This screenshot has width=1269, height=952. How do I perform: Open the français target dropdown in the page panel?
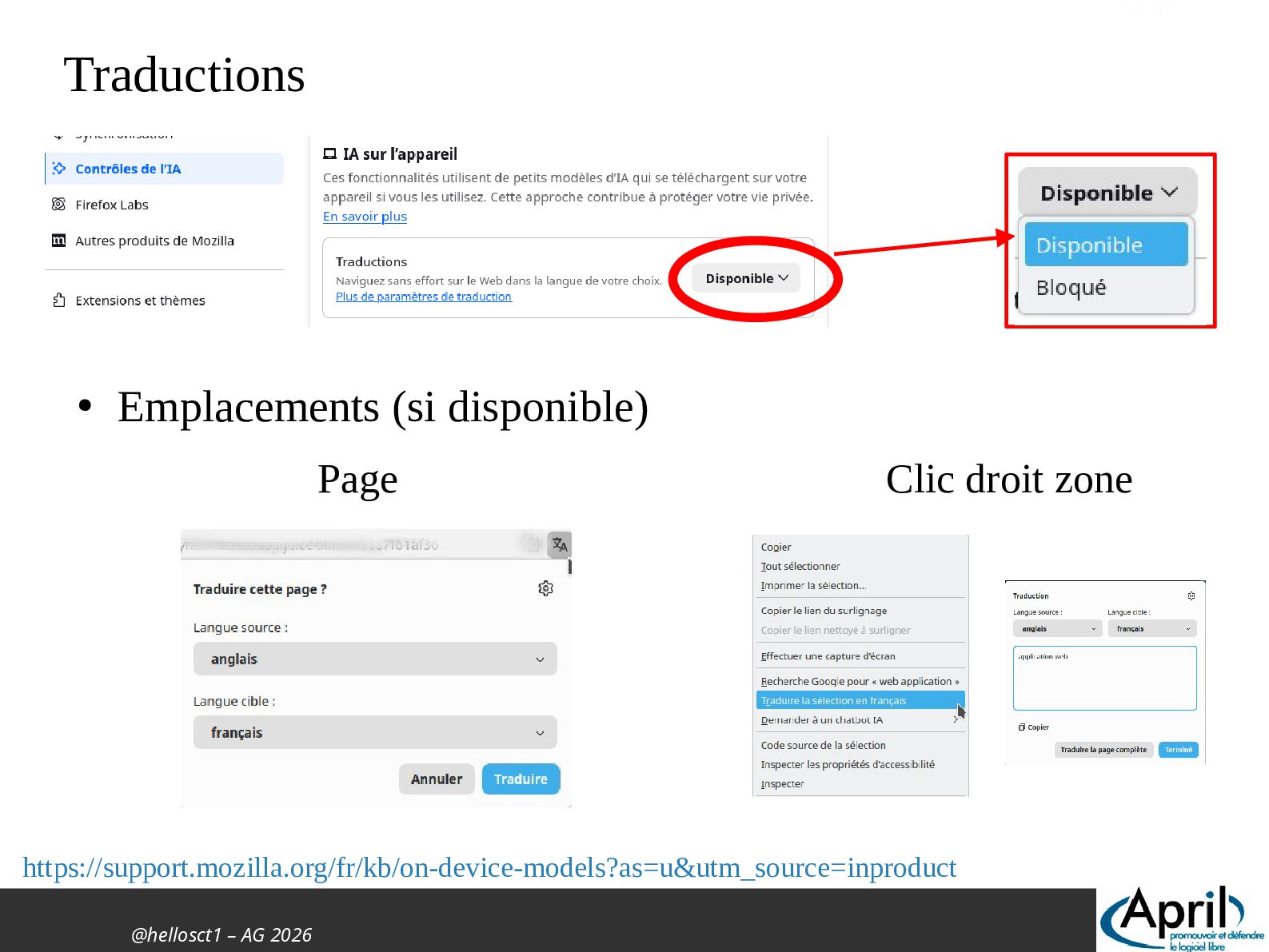(375, 733)
